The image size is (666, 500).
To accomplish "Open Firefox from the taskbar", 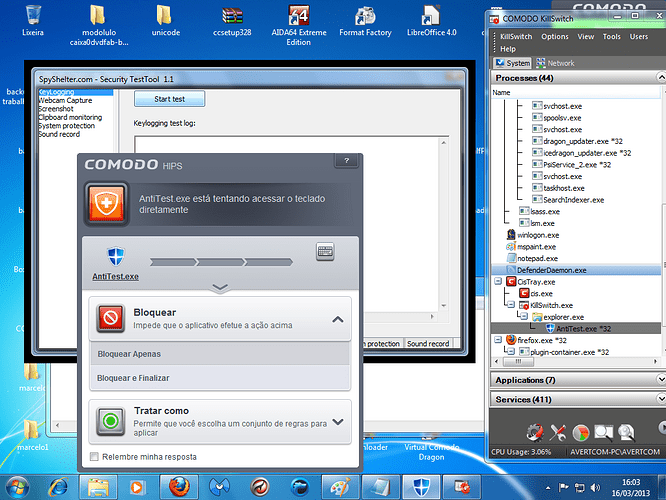I will point(179,487).
